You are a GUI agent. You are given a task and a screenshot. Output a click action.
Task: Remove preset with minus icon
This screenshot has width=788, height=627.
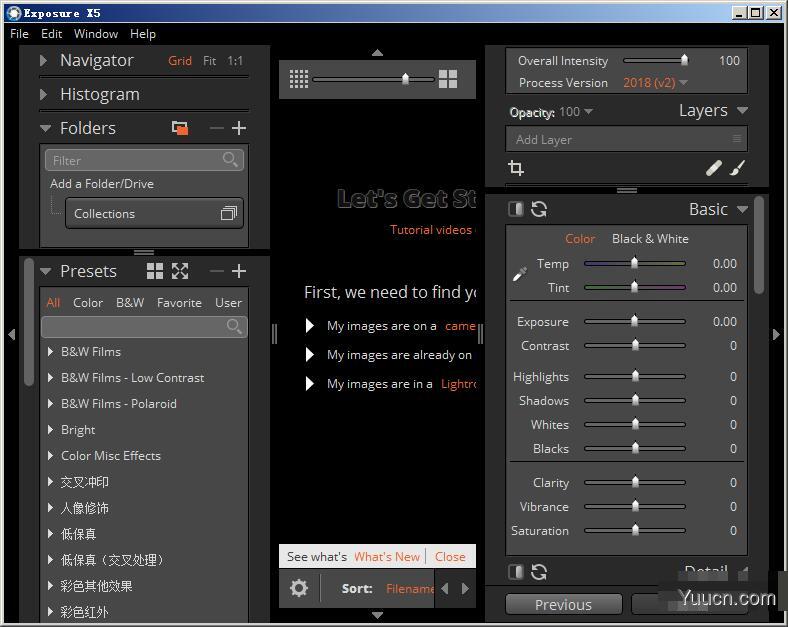point(217,271)
